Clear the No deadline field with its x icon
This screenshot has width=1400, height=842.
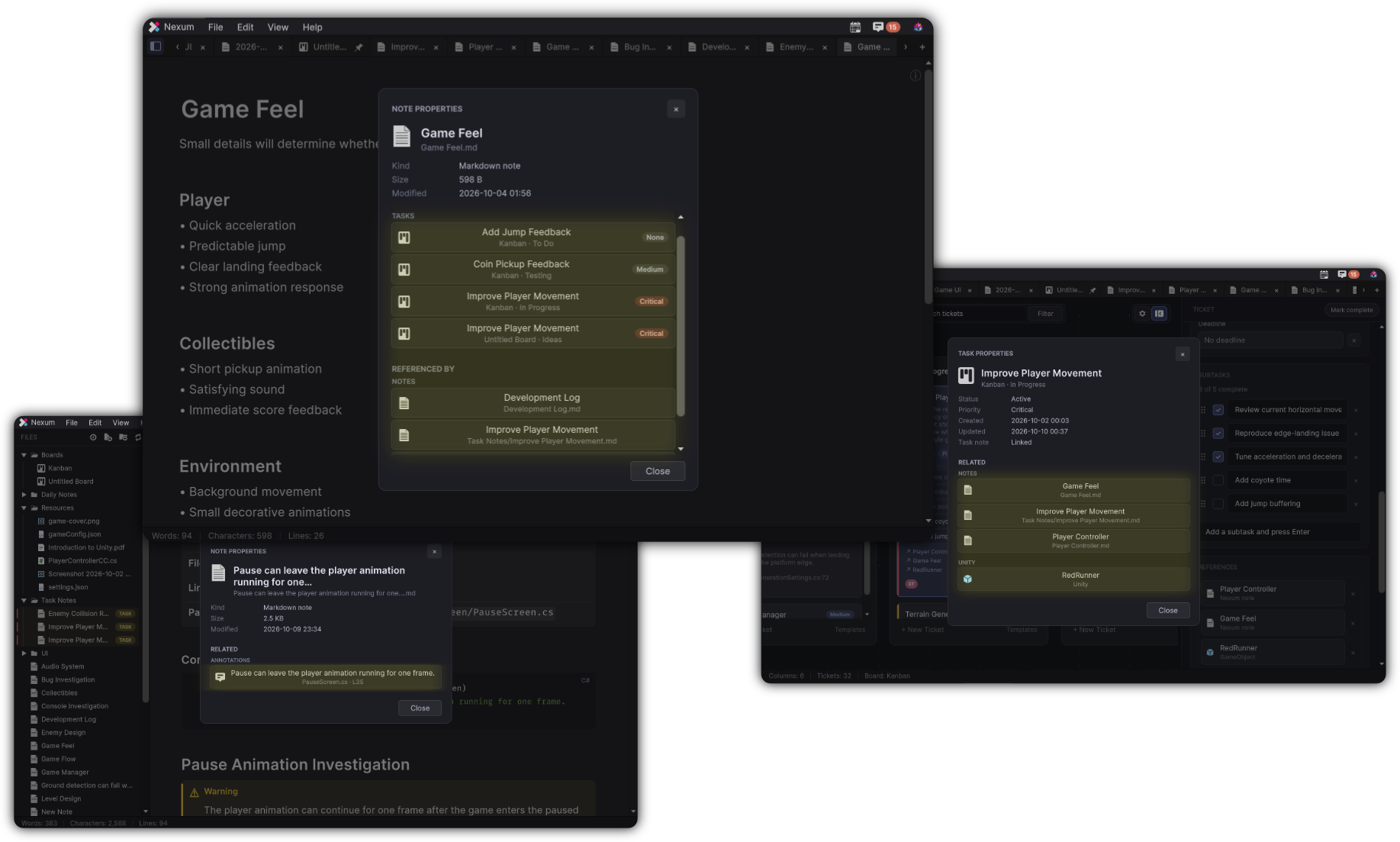tap(1353, 340)
